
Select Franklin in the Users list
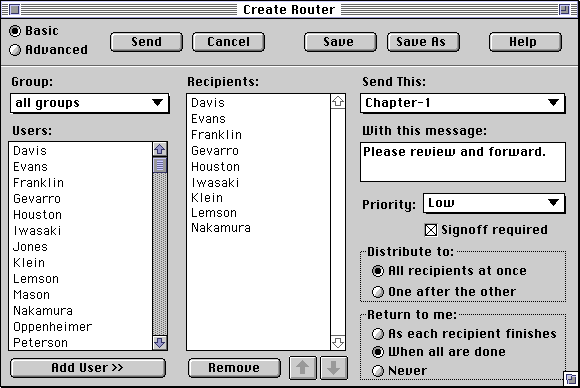tap(80, 183)
